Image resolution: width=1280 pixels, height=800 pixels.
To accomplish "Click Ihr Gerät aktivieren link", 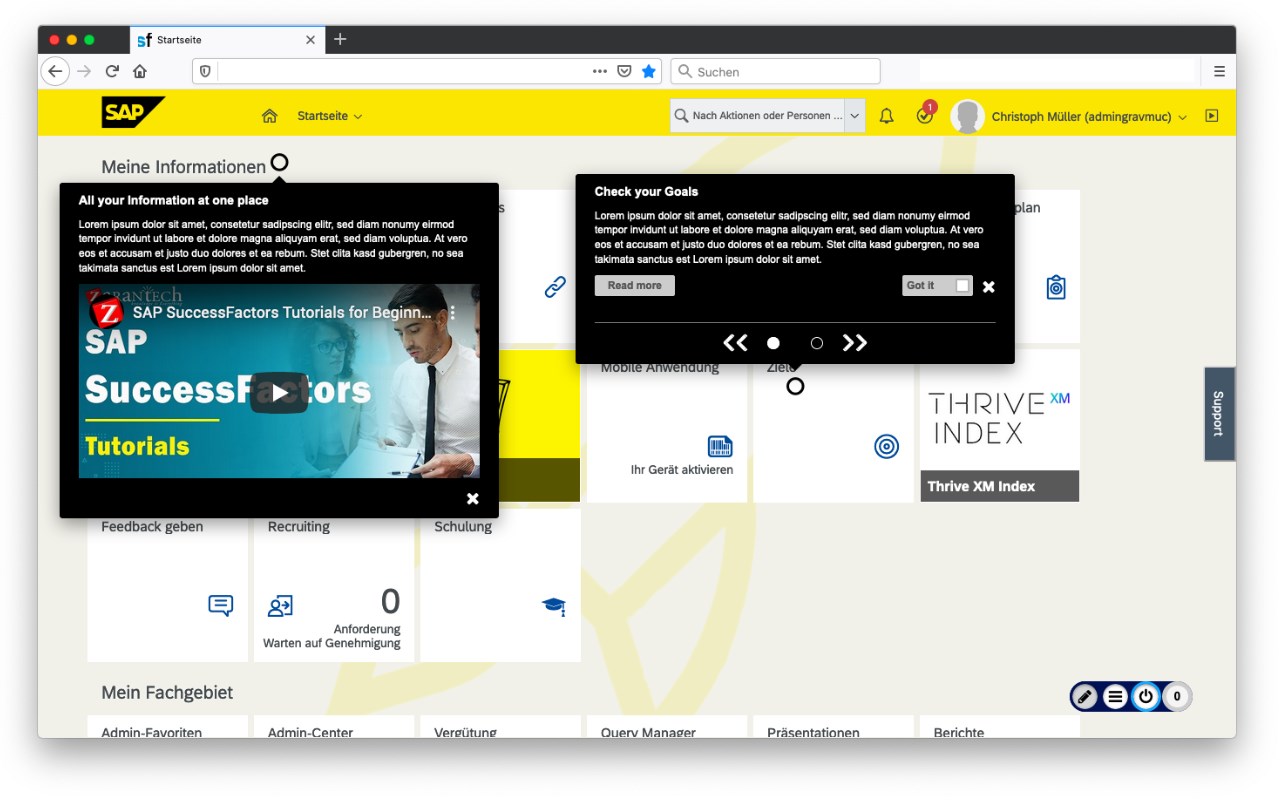I will [x=682, y=469].
